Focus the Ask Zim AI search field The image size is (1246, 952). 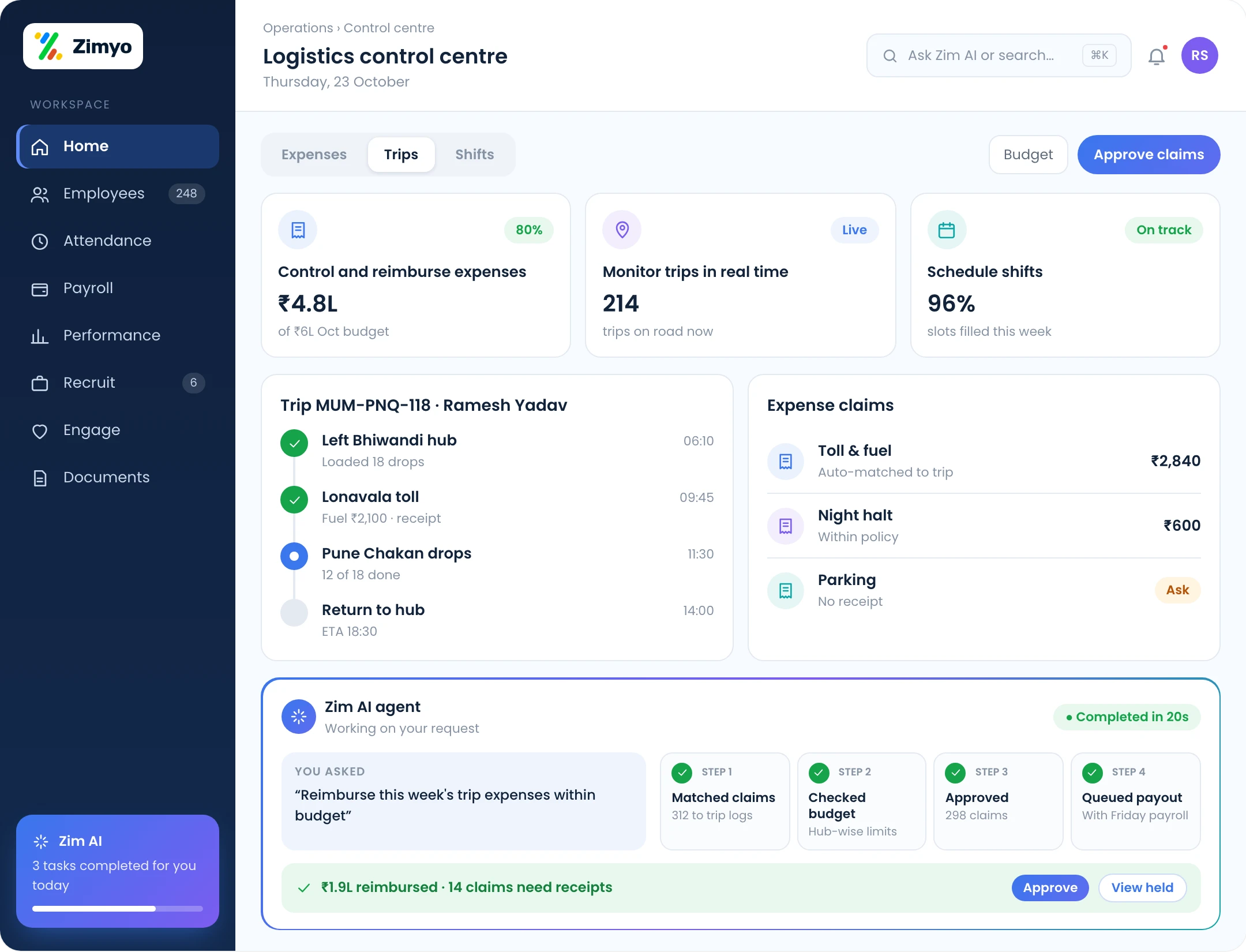click(x=999, y=55)
